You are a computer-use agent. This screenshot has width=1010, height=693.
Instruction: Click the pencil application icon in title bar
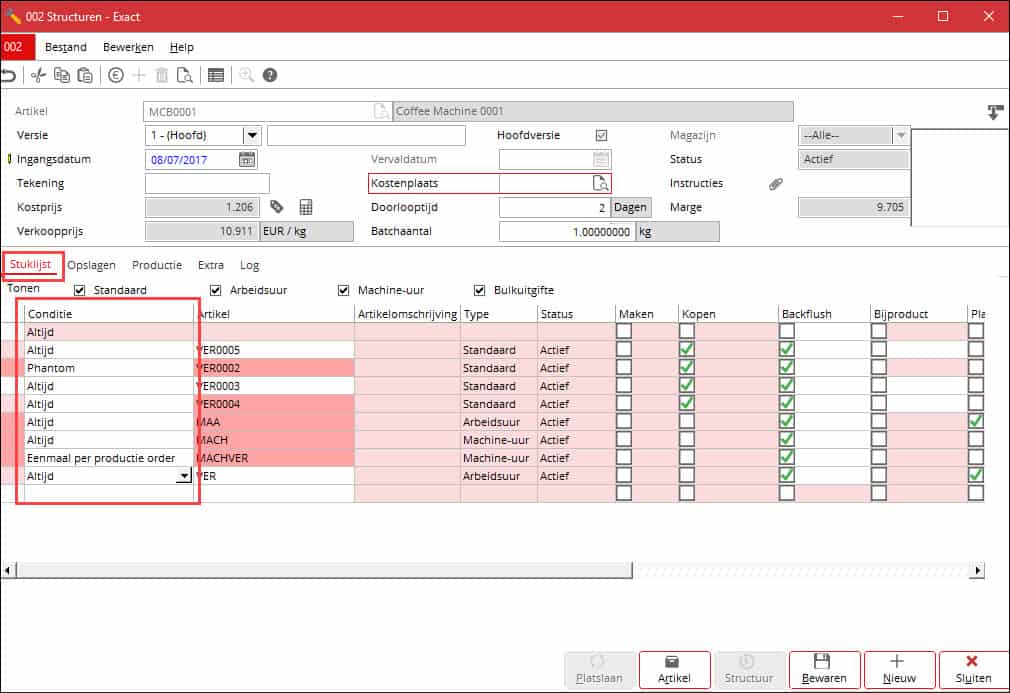[x=13, y=16]
